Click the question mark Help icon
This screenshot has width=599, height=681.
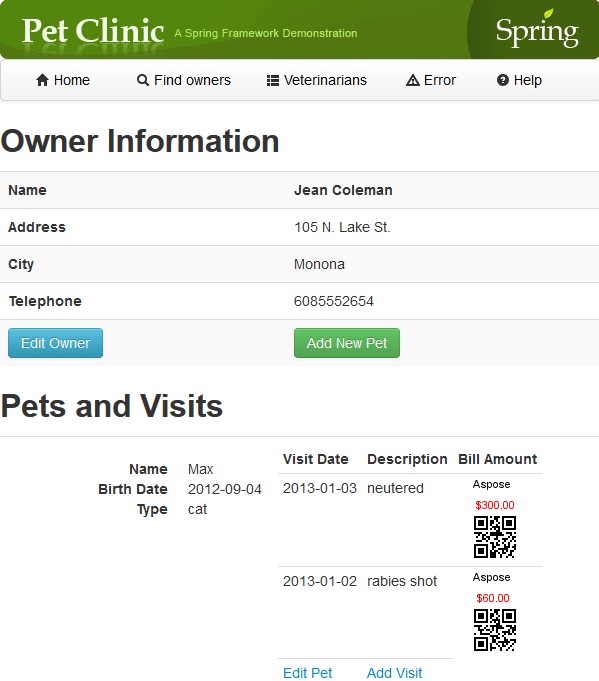[x=503, y=80]
